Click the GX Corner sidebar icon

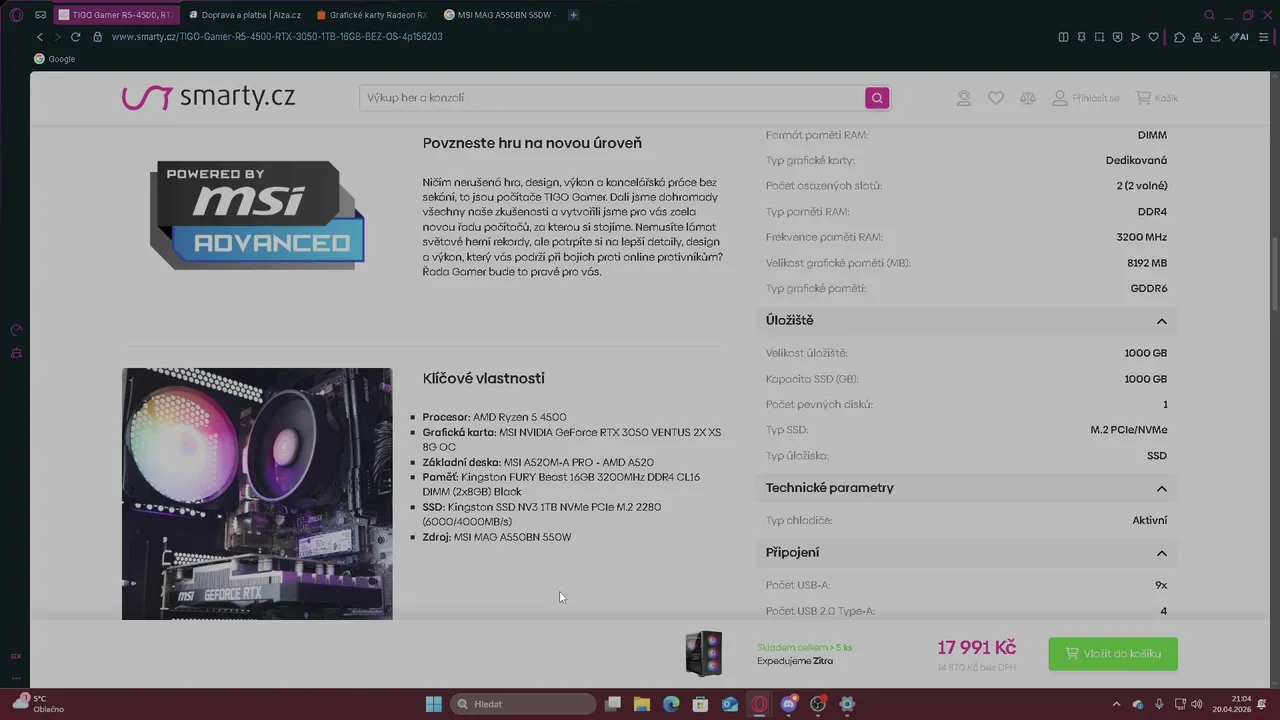tap(16, 656)
